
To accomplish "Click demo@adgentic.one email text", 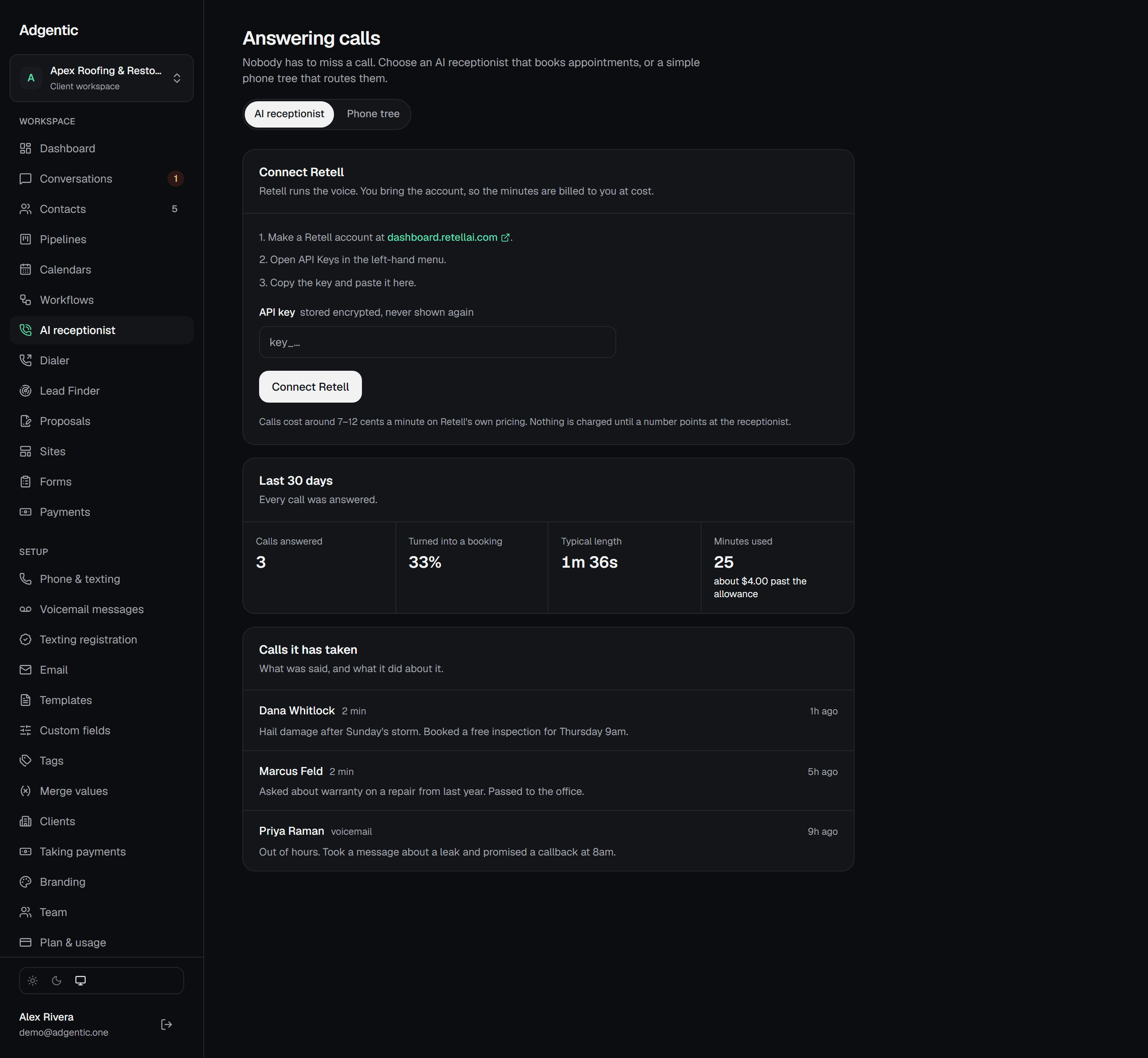I will coord(63,1032).
